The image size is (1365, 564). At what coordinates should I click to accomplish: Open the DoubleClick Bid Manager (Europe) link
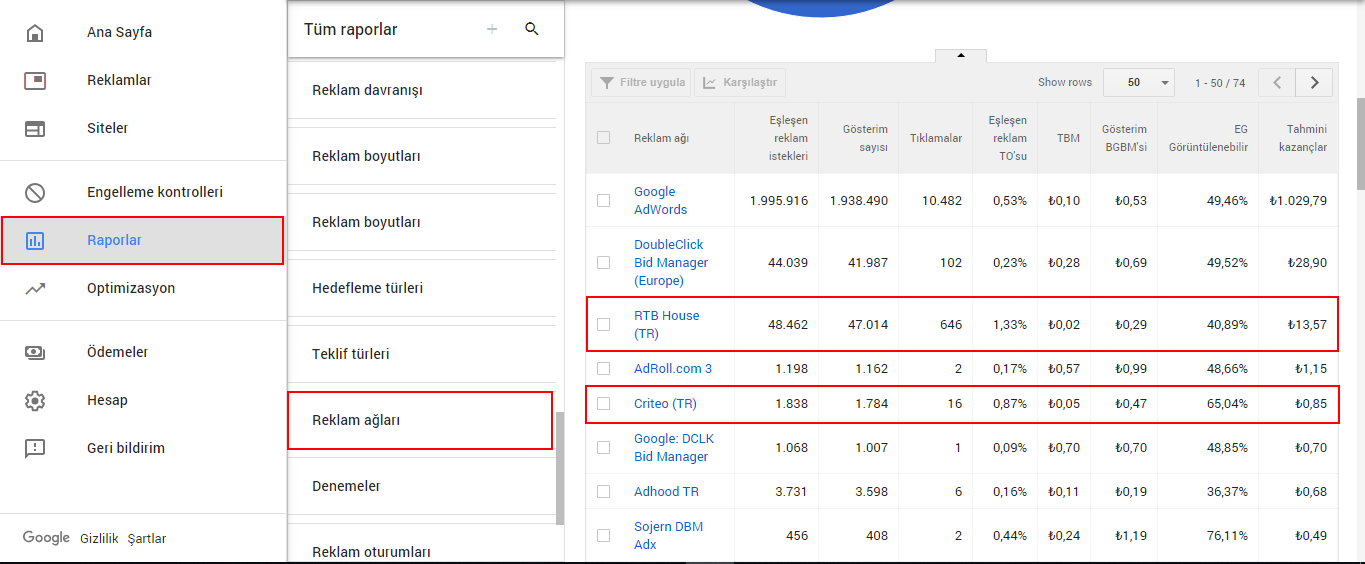tap(671, 262)
